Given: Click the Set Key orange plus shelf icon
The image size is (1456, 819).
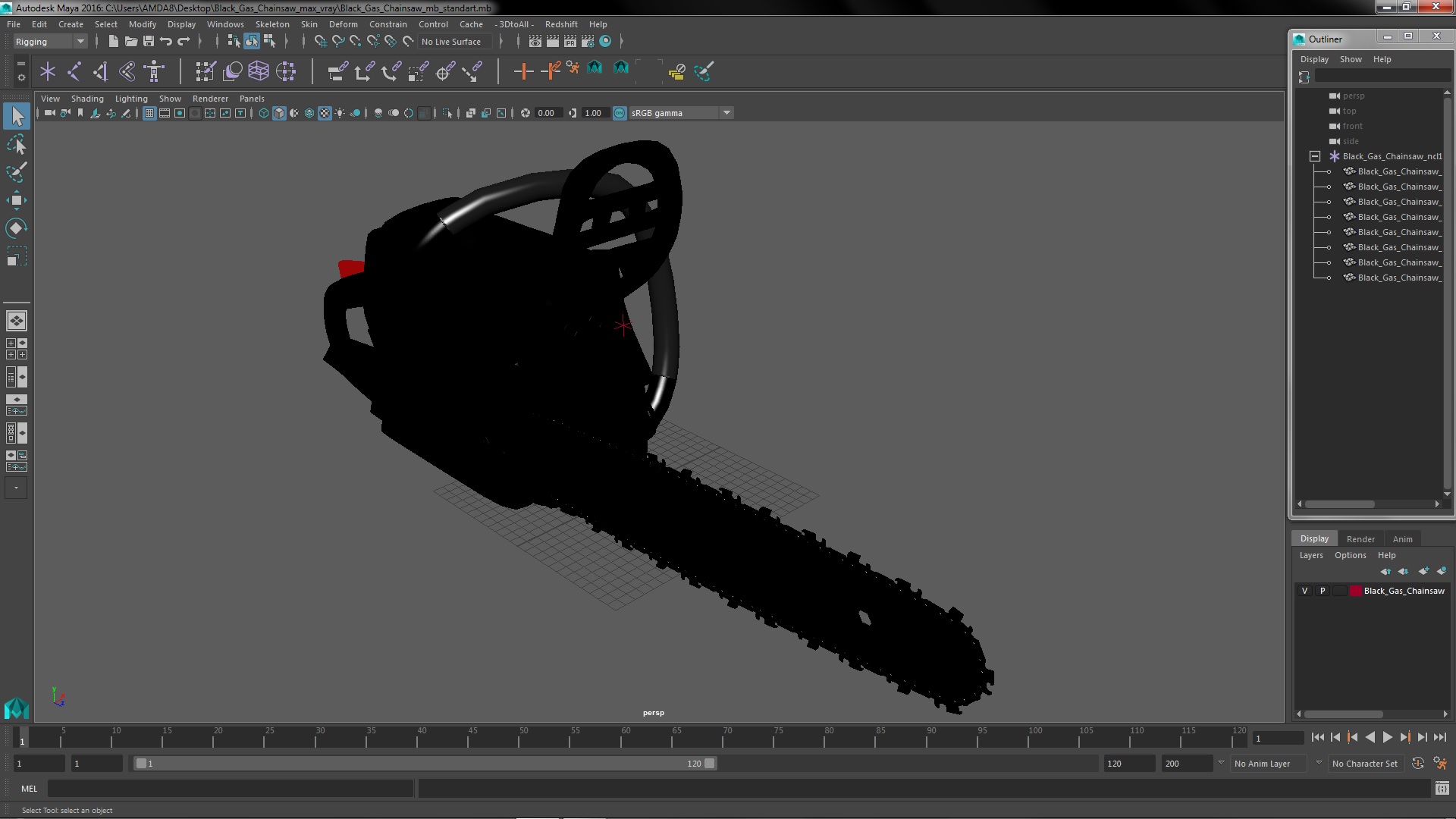Looking at the screenshot, I should tap(523, 71).
